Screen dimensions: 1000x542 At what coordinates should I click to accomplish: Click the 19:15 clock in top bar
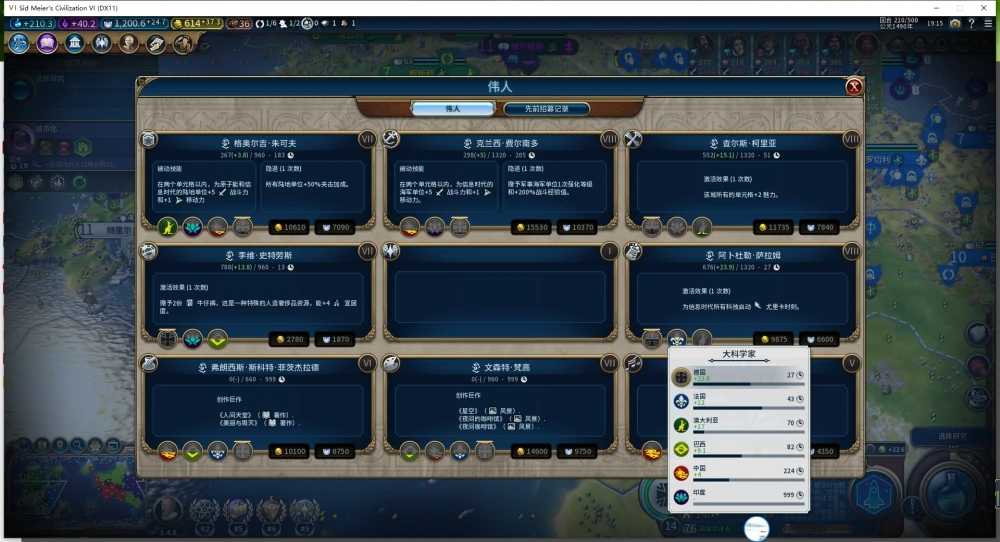click(x=935, y=24)
